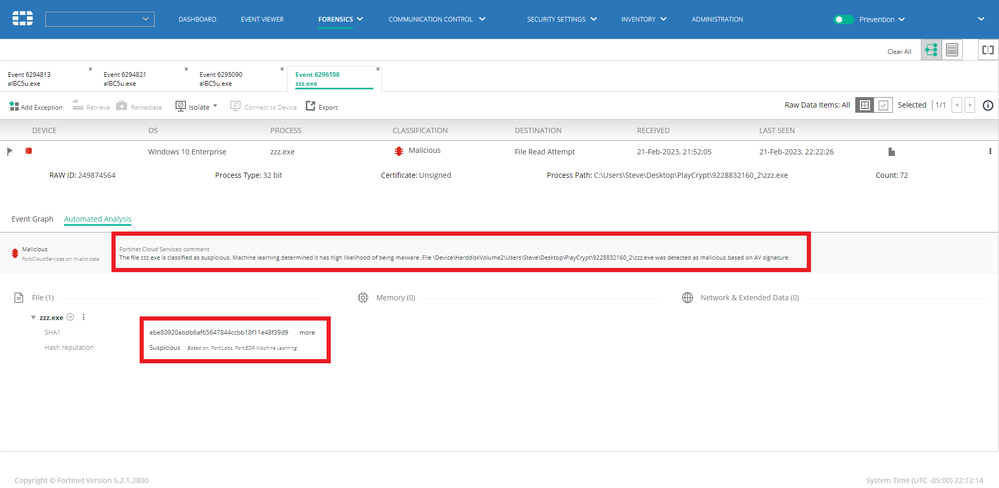Click the Network & Extended Data globe icon

point(687,298)
